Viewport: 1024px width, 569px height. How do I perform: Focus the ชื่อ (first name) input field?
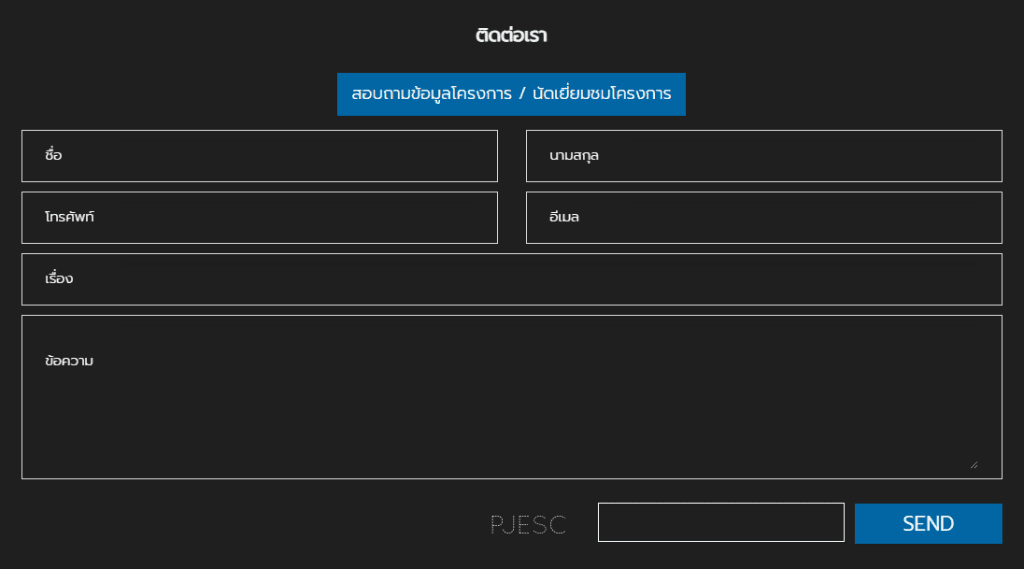click(x=259, y=156)
